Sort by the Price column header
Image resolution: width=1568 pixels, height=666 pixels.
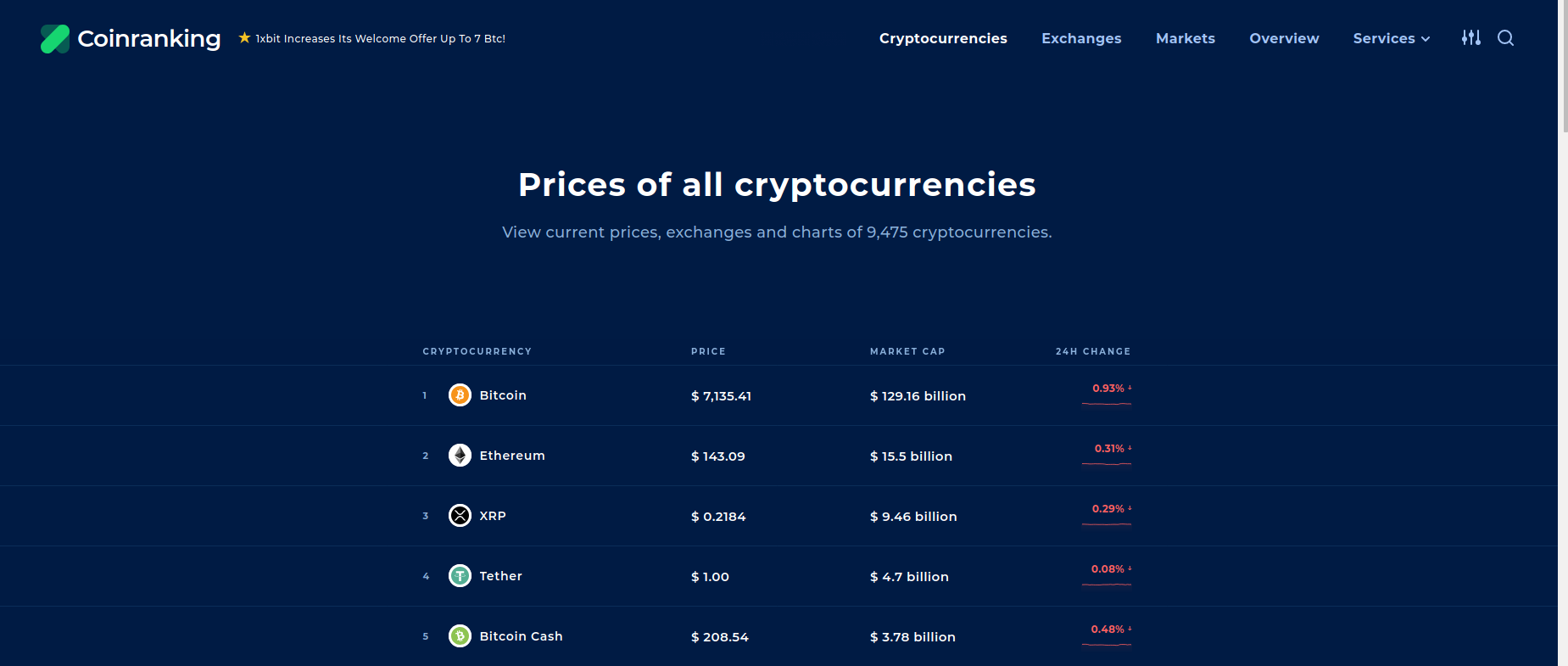[708, 351]
